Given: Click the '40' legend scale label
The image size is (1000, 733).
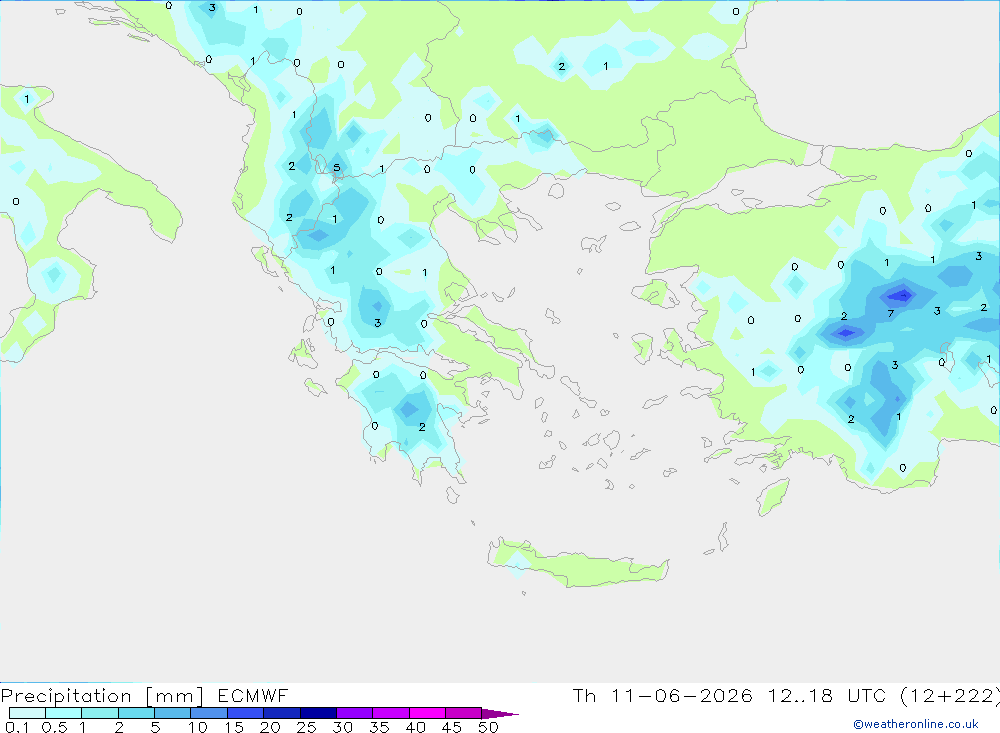Looking at the screenshot, I should [416, 727].
